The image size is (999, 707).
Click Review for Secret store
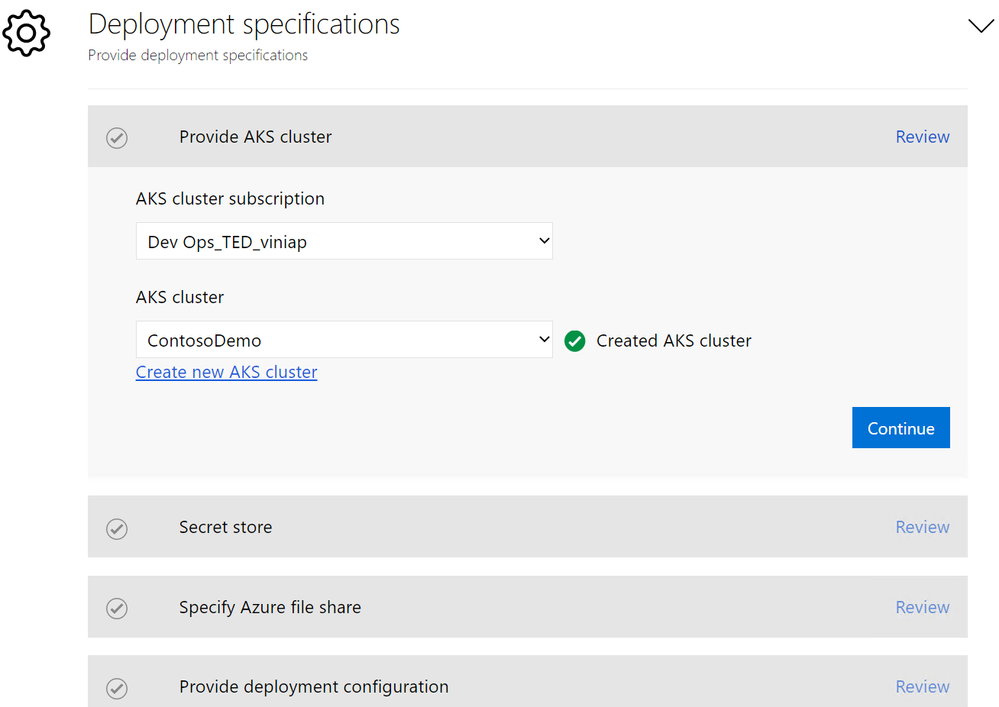(x=922, y=527)
